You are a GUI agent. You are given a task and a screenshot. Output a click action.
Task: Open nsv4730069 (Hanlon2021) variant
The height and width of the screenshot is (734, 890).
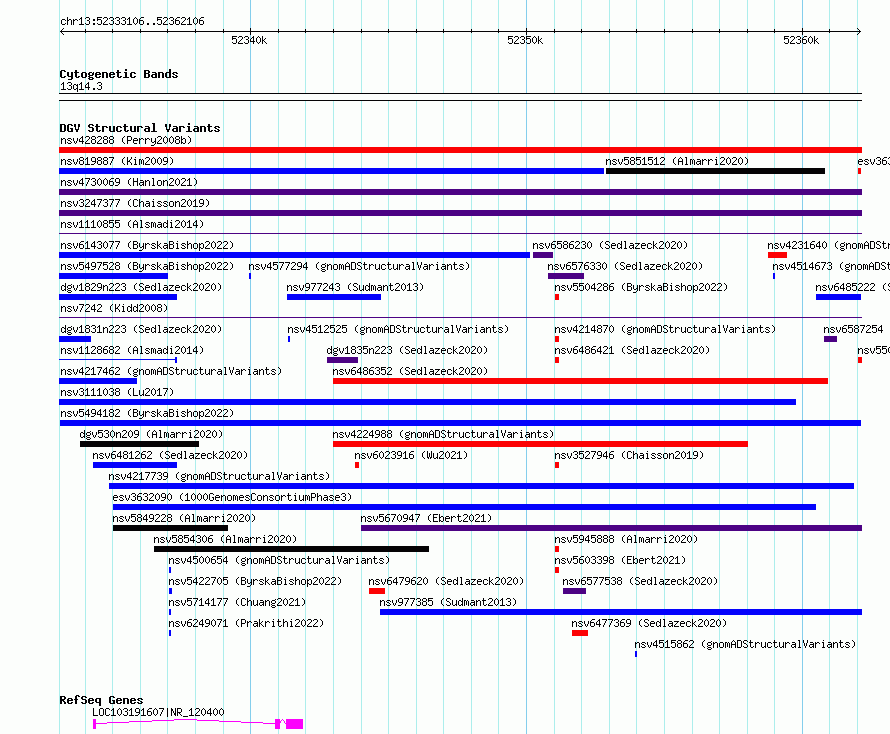[x=129, y=182]
